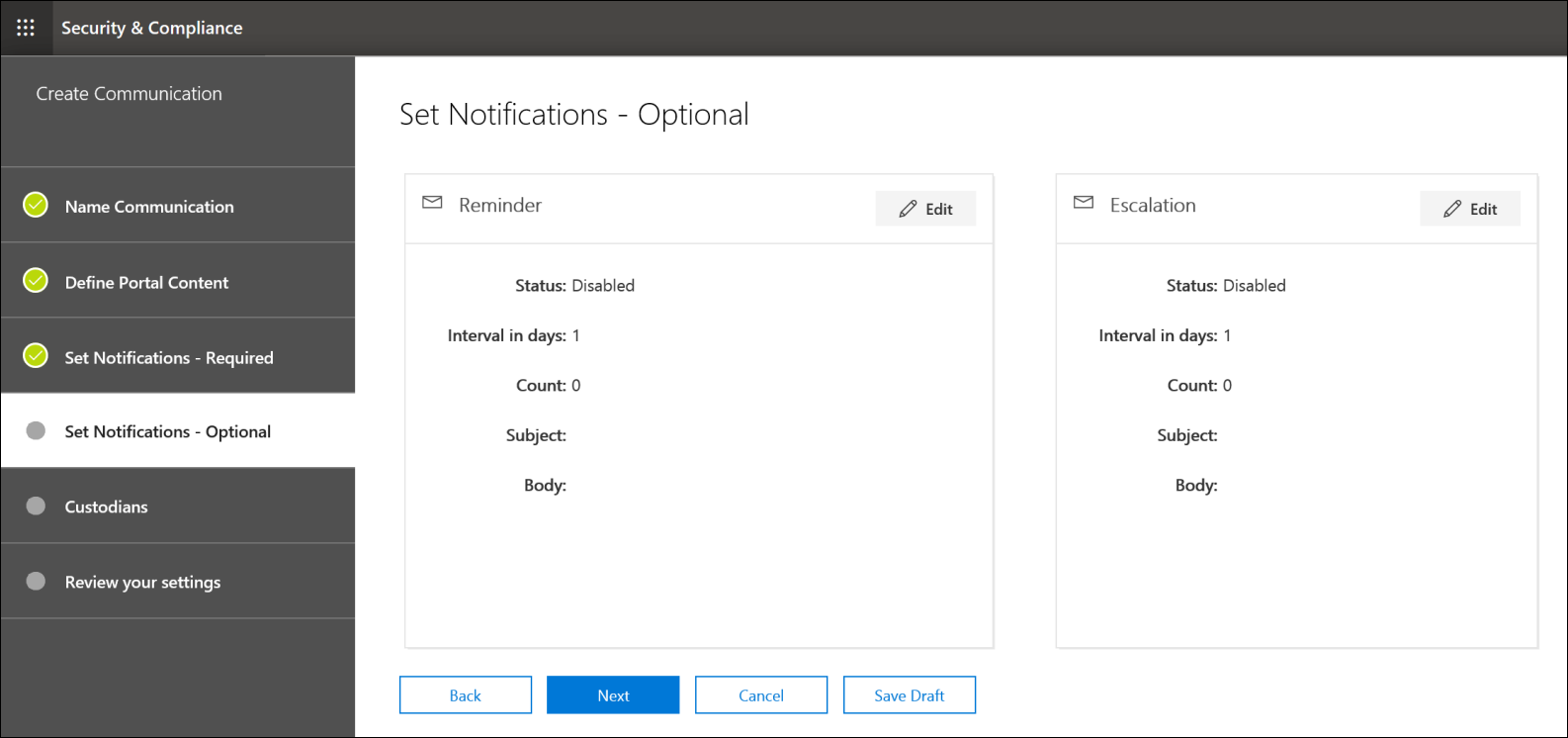The width and height of the screenshot is (1568, 738).
Task: Open the Review your settings step
Action: tap(178, 581)
